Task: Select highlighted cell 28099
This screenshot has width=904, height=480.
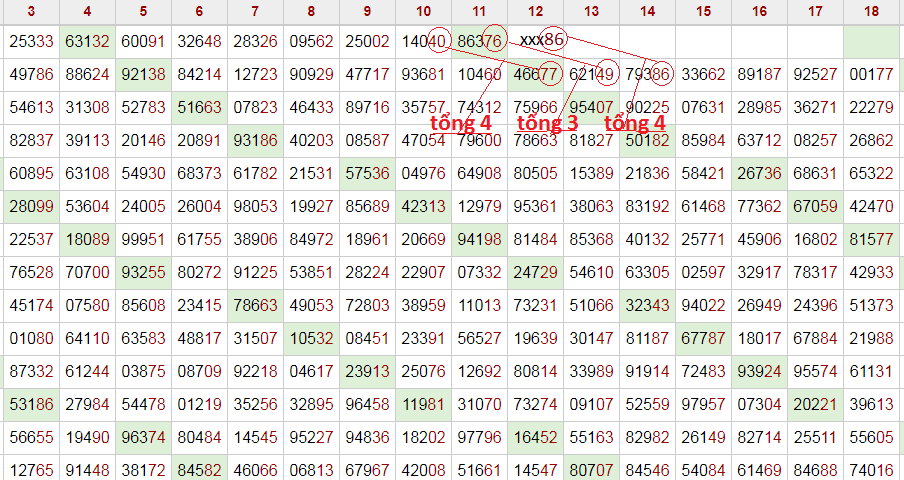Action: (x=31, y=206)
